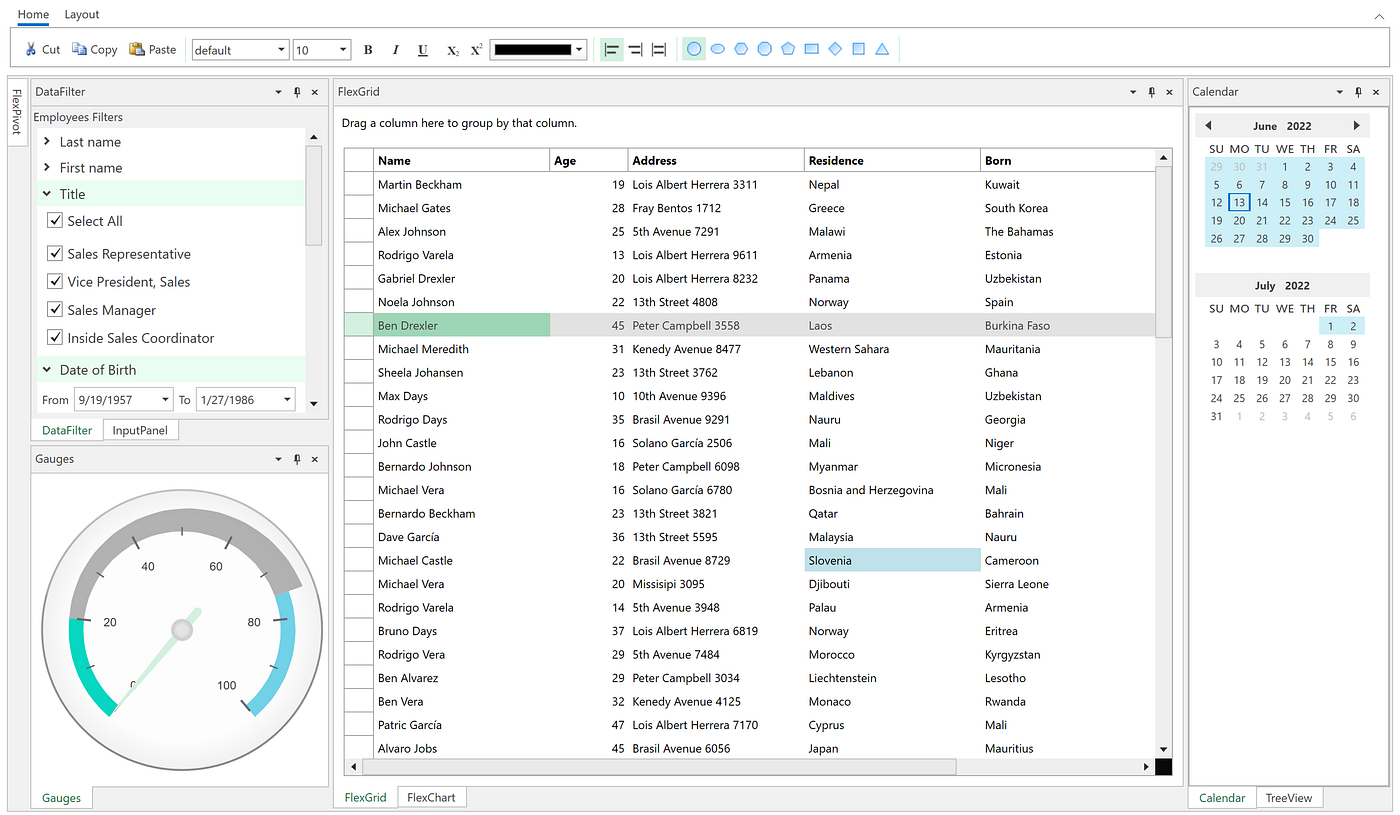Collapse the Date of Birth filter section
Screen dimensions: 1400x815
click(x=45, y=368)
